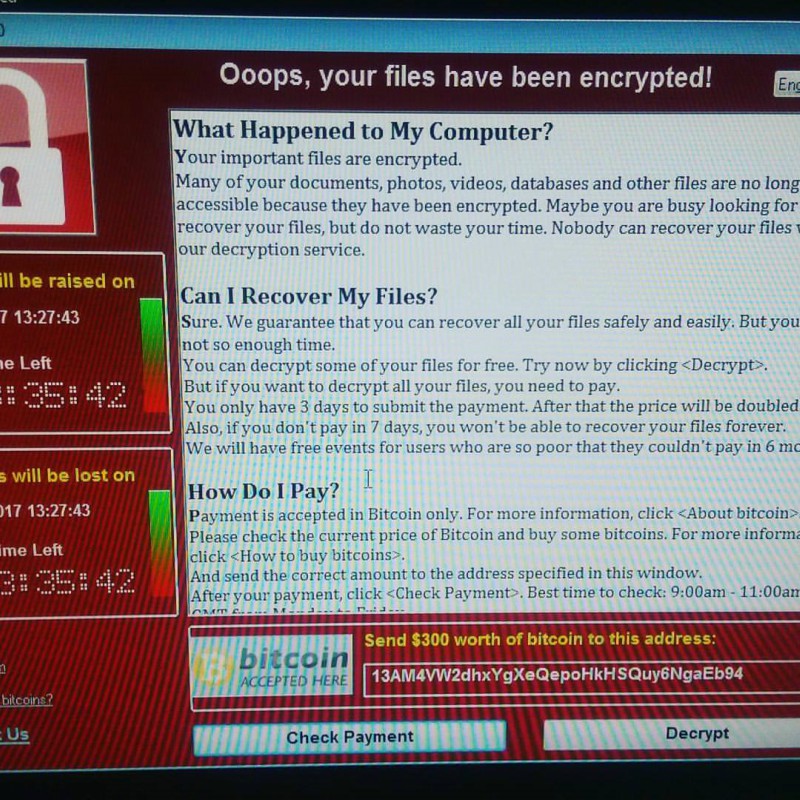Screen dimensions: 800x800
Task: Click the payment raised countdown timer
Action: coord(63,395)
